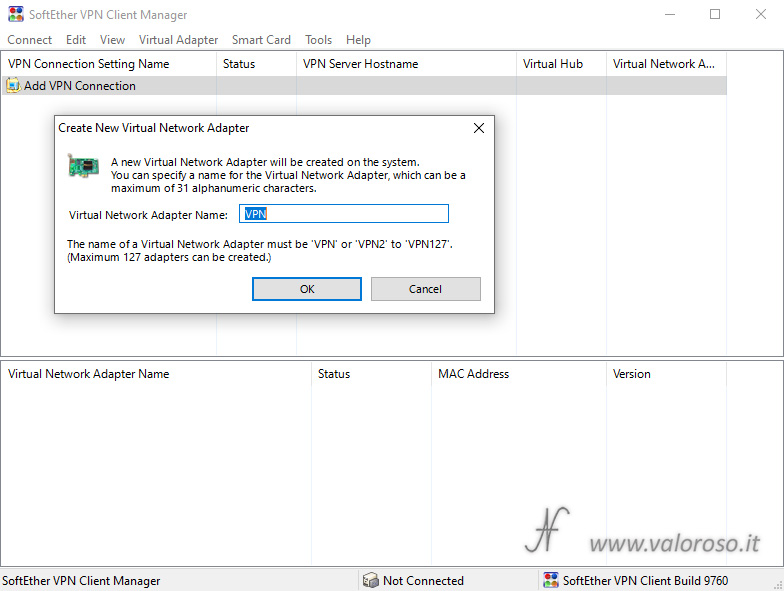Select the Add VPN Connection row text

pyautogui.click(x=80, y=86)
